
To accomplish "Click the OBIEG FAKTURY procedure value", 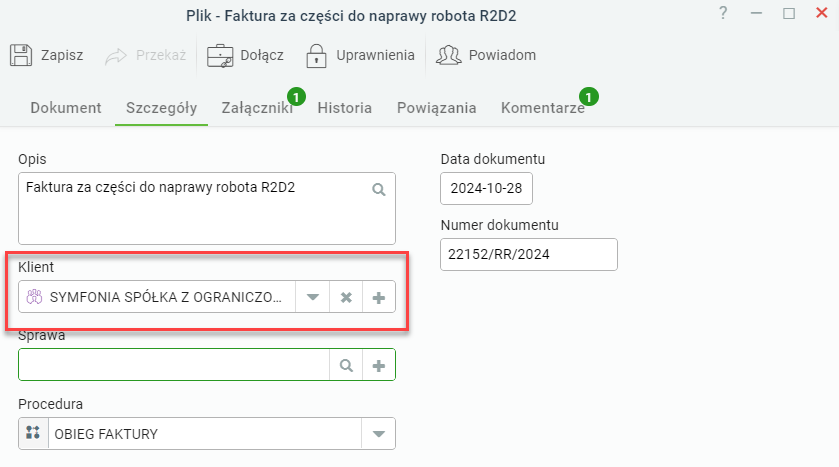I will tap(106, 434).
